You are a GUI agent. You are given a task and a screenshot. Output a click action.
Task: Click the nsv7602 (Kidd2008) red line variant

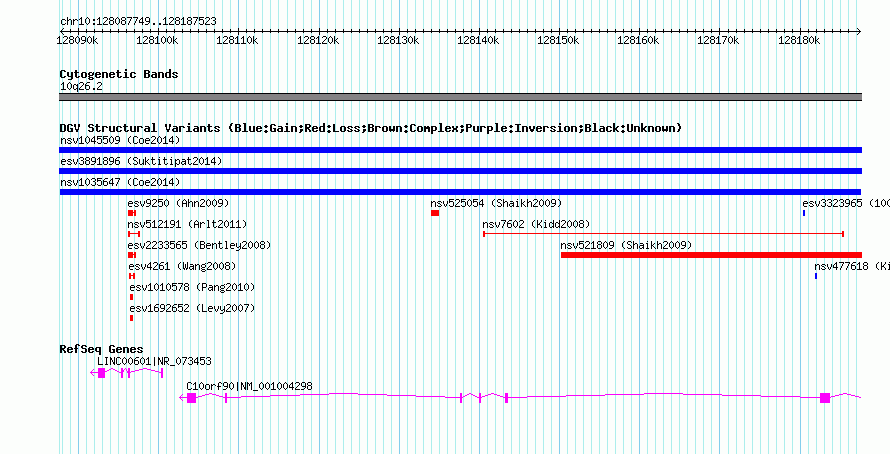(x=664, y=234)
